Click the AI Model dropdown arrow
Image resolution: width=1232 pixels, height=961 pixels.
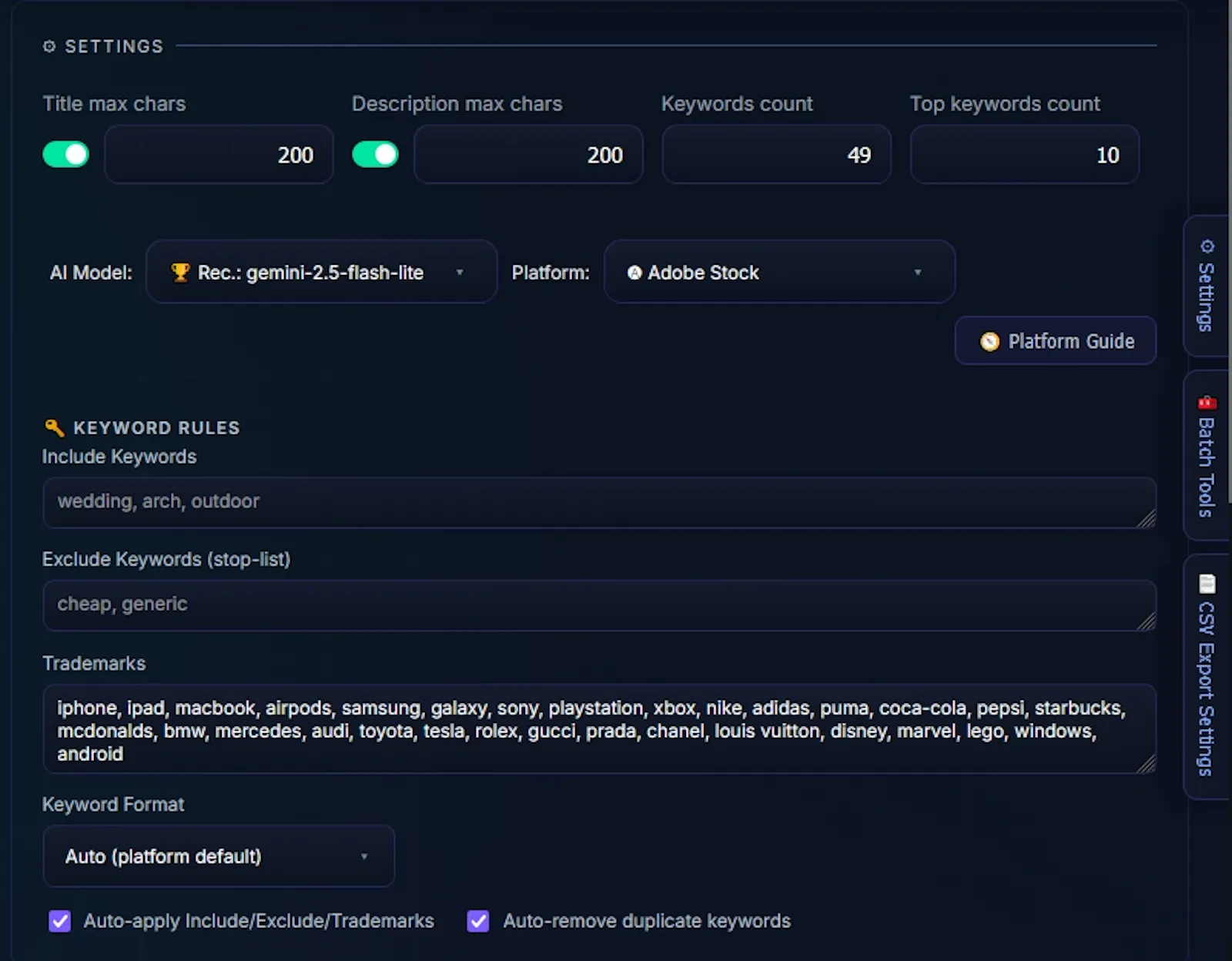coord(460,273)
